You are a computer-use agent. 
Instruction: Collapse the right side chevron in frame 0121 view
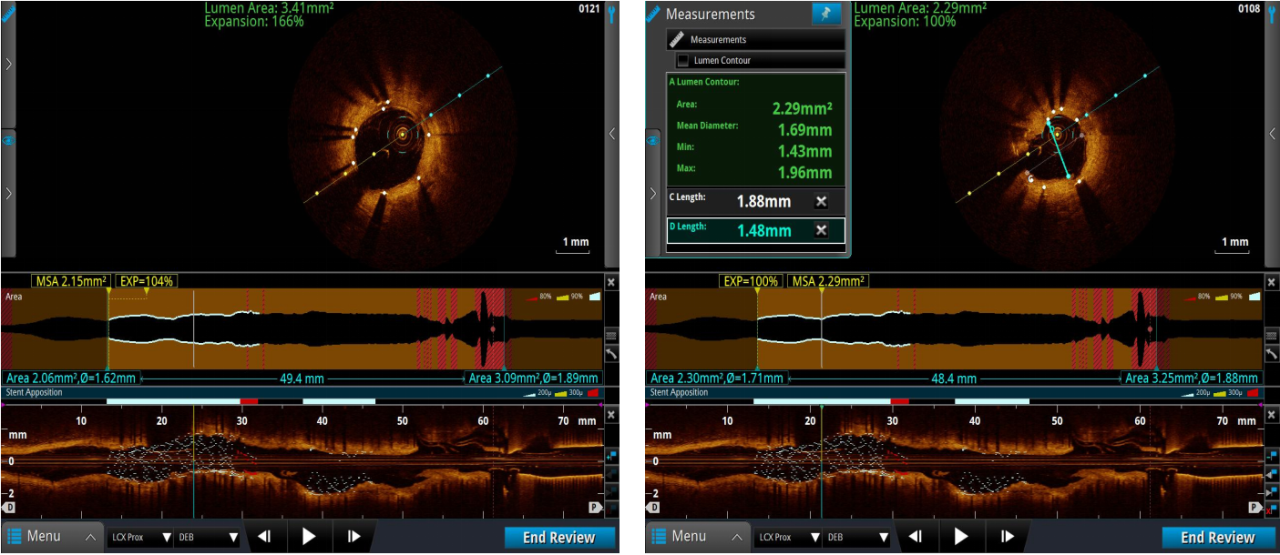[x=611, y=134]
